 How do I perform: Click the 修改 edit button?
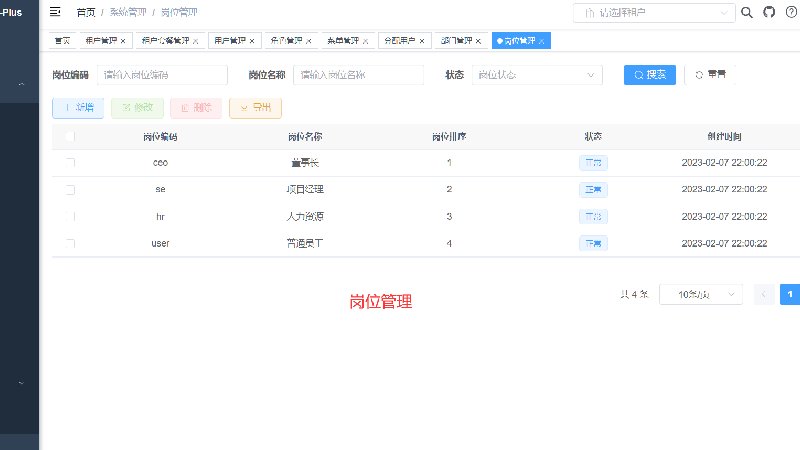pyautogui.click(x=137, y=108)
